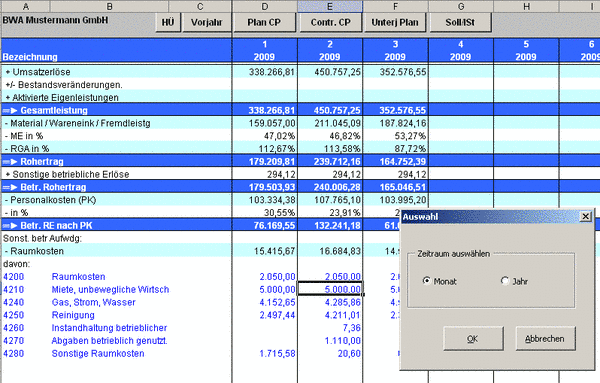Click the Contr. CP button
This screenshot has height=383, width=600.
[330, 23]
